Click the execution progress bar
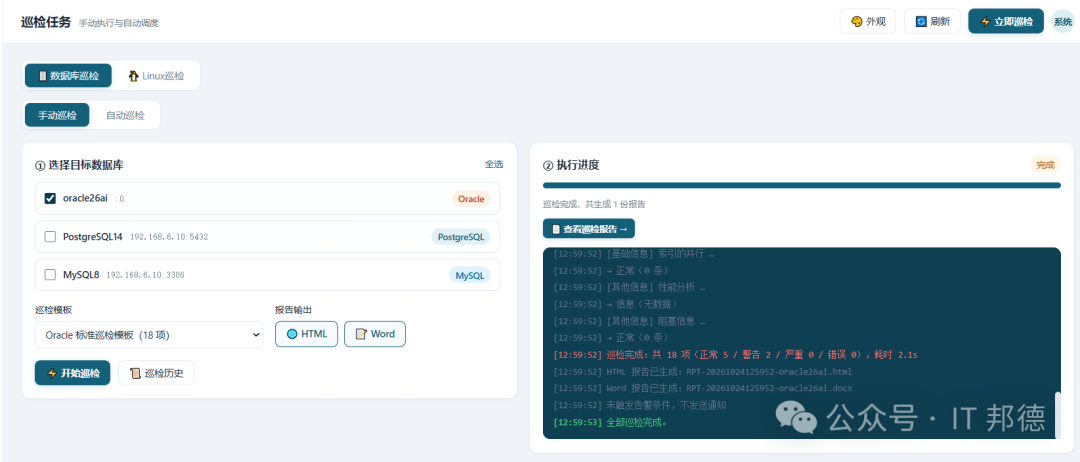Image resolution: width=1080 pixels, height=462 pixels. [x=802, y=185]
